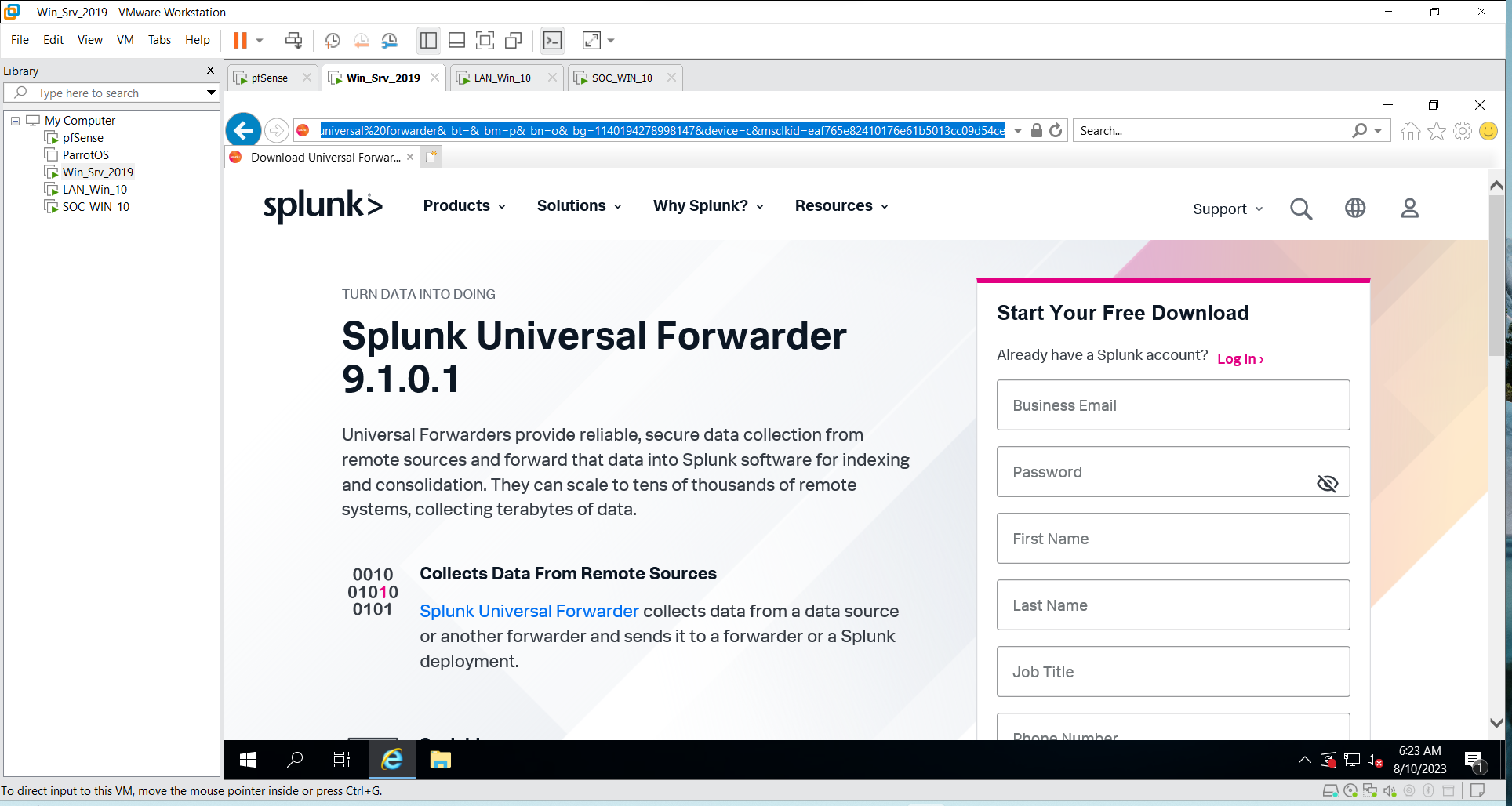Click the VMware pause VM button
Viewport: 1512px width, 806px height.
240,40
